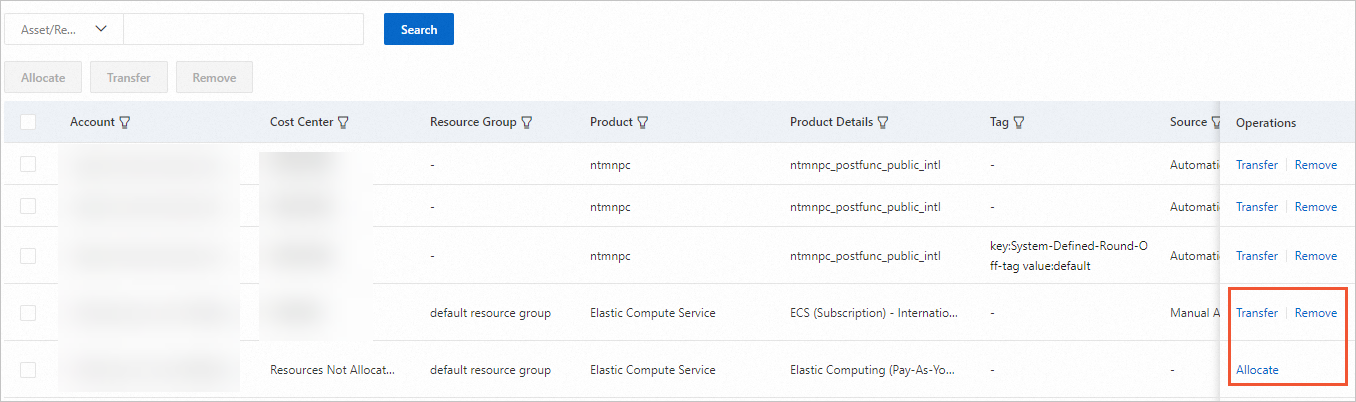Toggle the select-all header checkbox

[x=28, y=122]
